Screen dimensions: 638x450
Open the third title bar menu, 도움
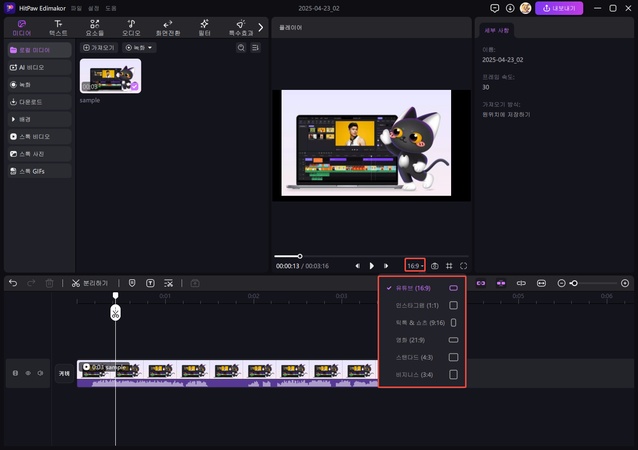[111, 8]
